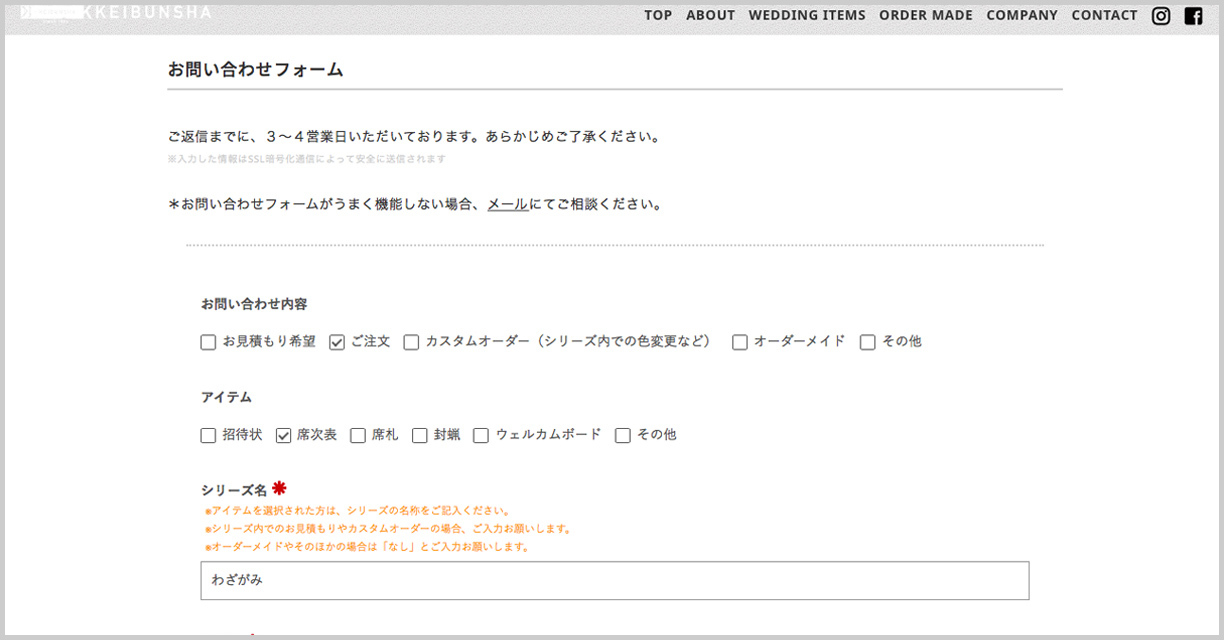
Task: Open the ABOUT page
Action: pos(710,16)
